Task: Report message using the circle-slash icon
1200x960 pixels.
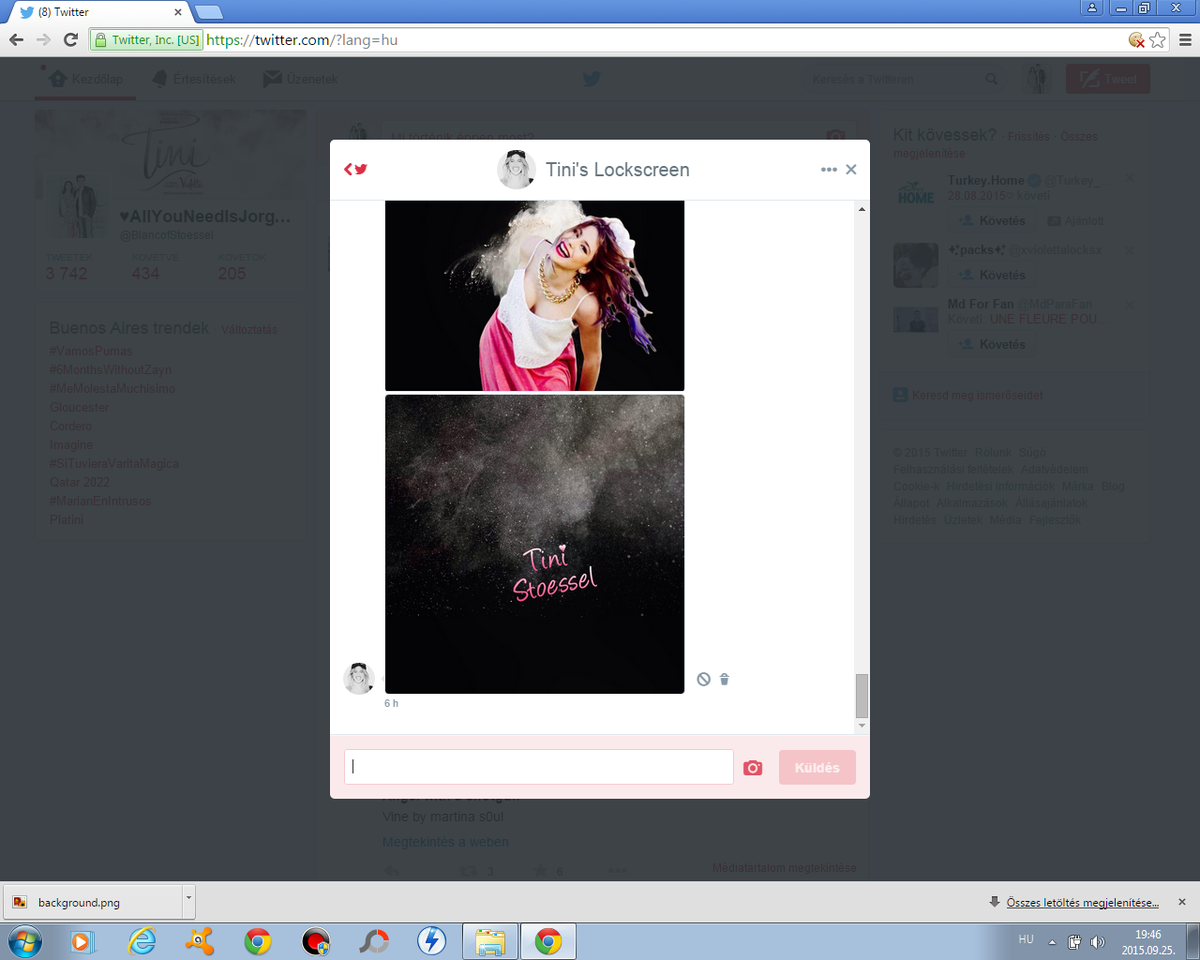Action: [x=703, y=679]
